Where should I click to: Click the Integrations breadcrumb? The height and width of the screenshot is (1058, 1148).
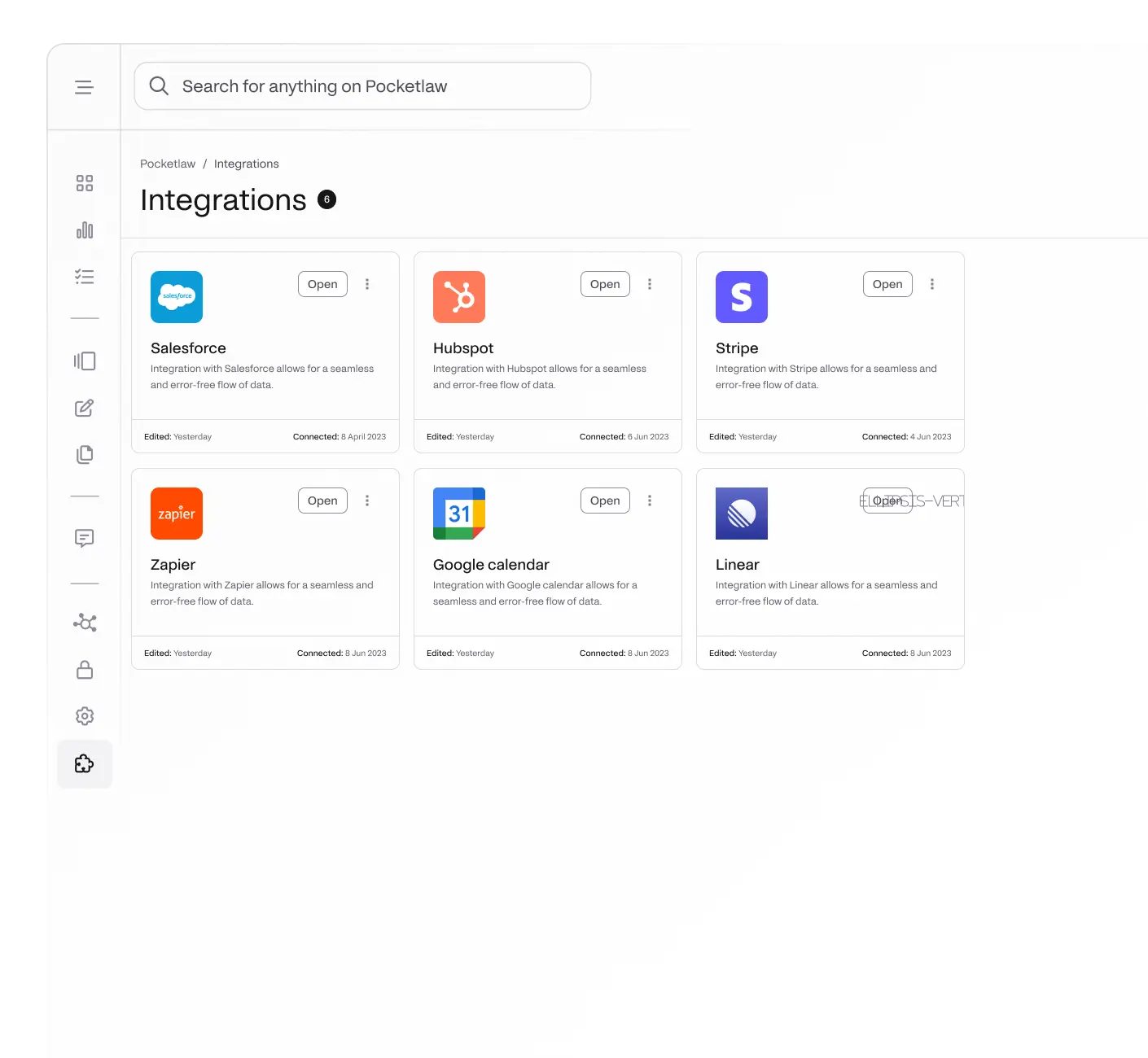(247, 164)
